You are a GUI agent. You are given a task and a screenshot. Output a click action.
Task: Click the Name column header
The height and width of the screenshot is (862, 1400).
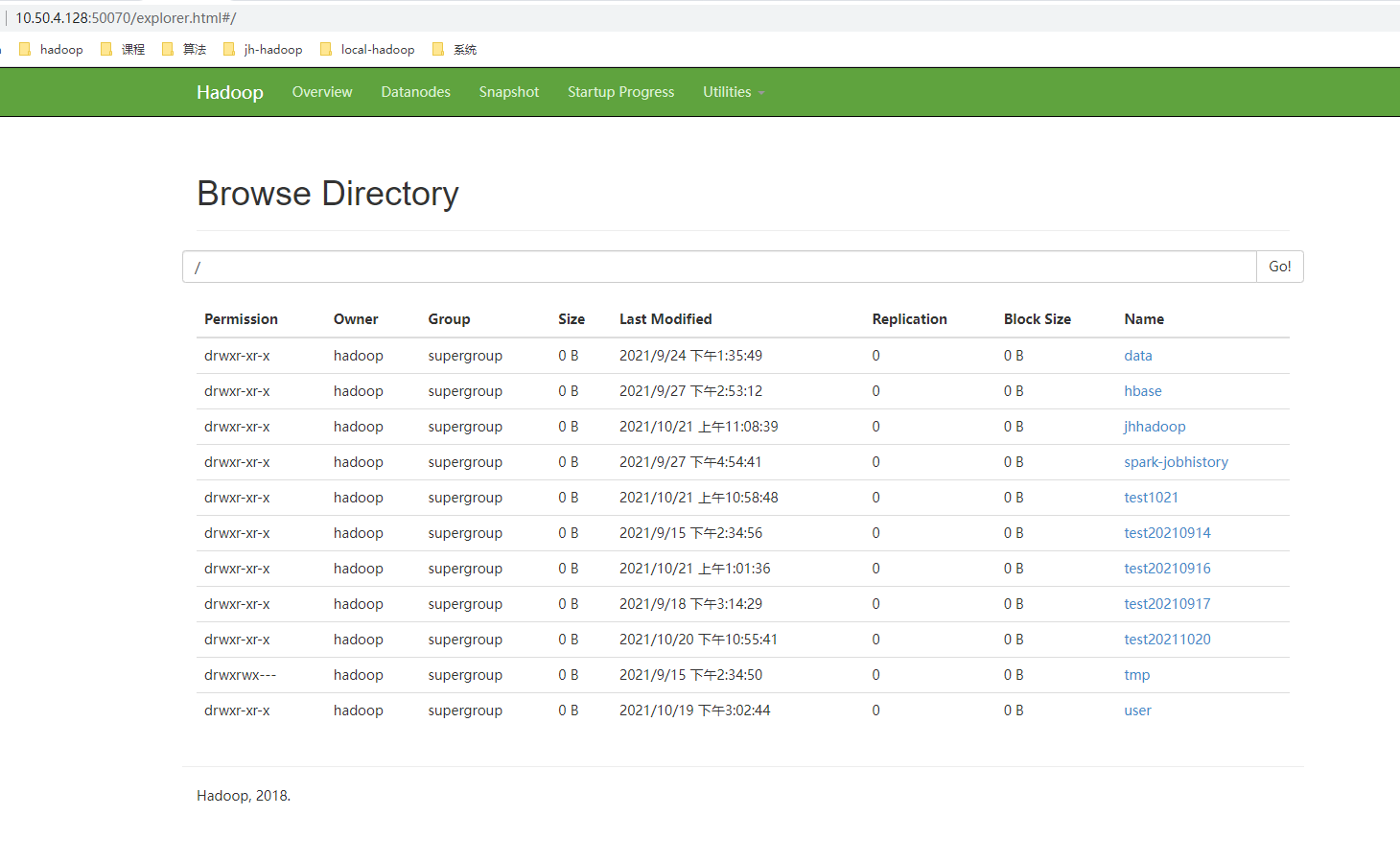coord(1144,319)
